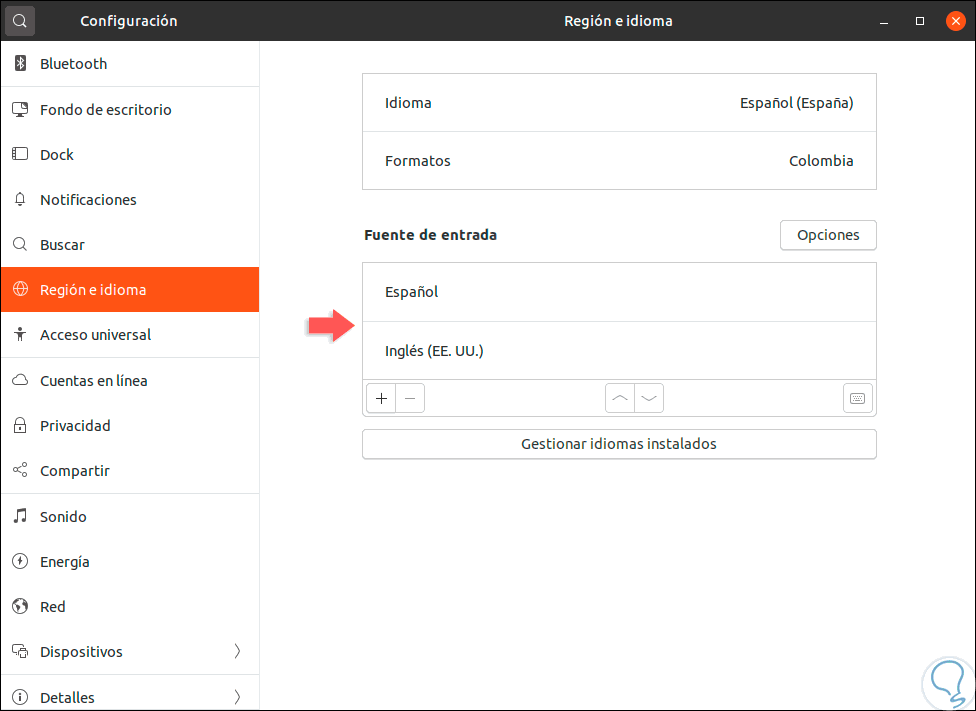Image resolution: width=976 pixels, height=711 pixels.
Task: Expand the Dispositivos submenu chevron
Action: (237, 652)
